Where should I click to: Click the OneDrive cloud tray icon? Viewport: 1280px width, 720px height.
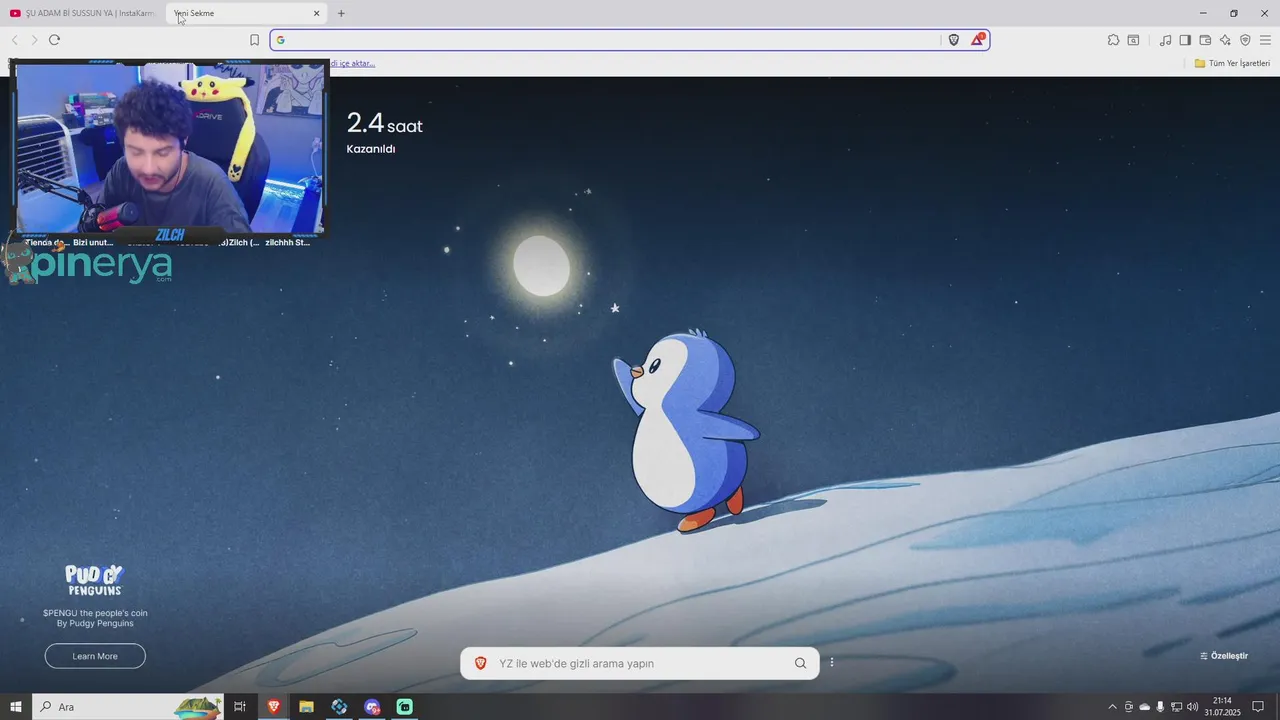point(1145,707)
